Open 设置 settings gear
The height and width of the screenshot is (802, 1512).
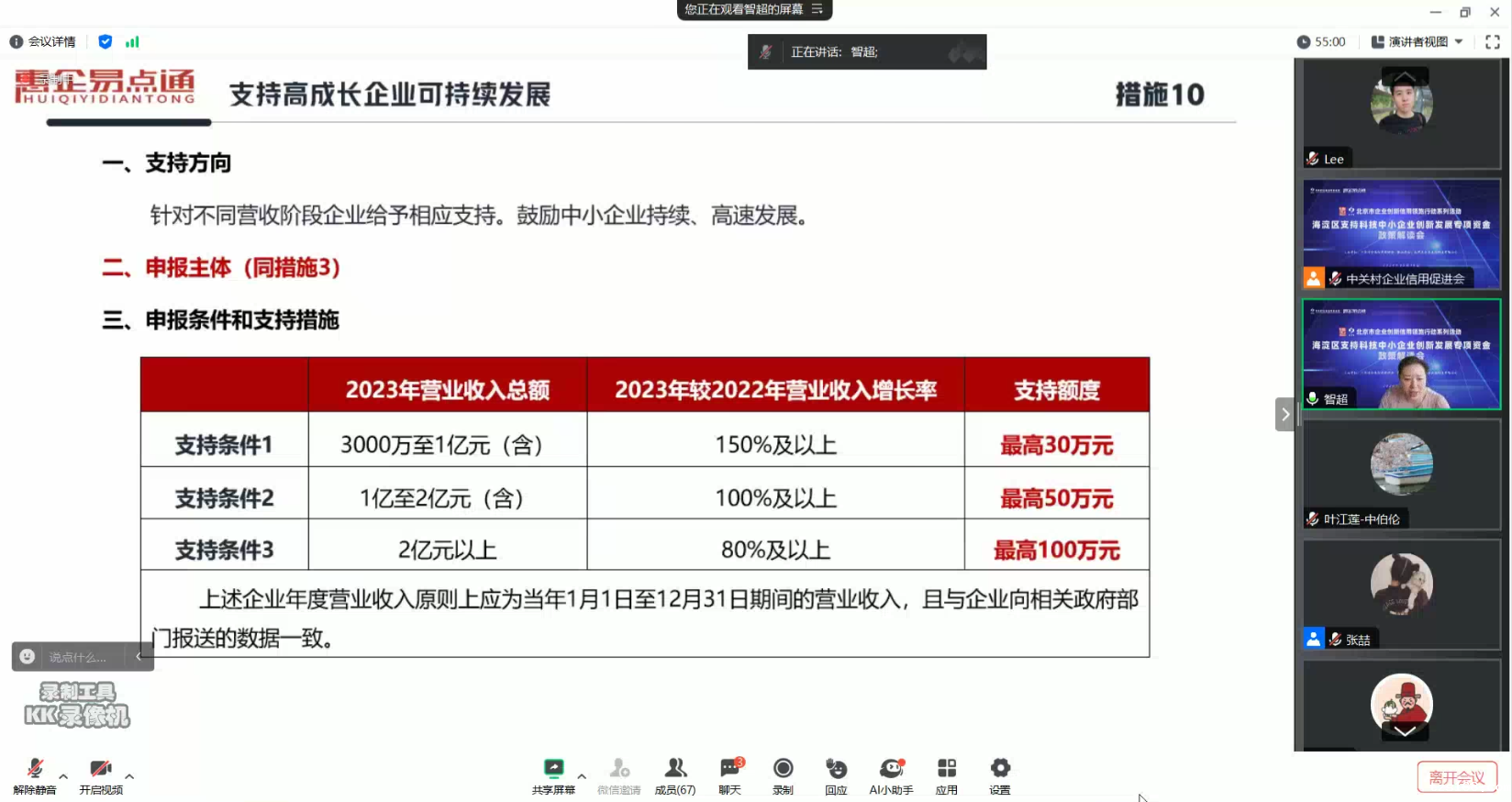point(1000,774)
